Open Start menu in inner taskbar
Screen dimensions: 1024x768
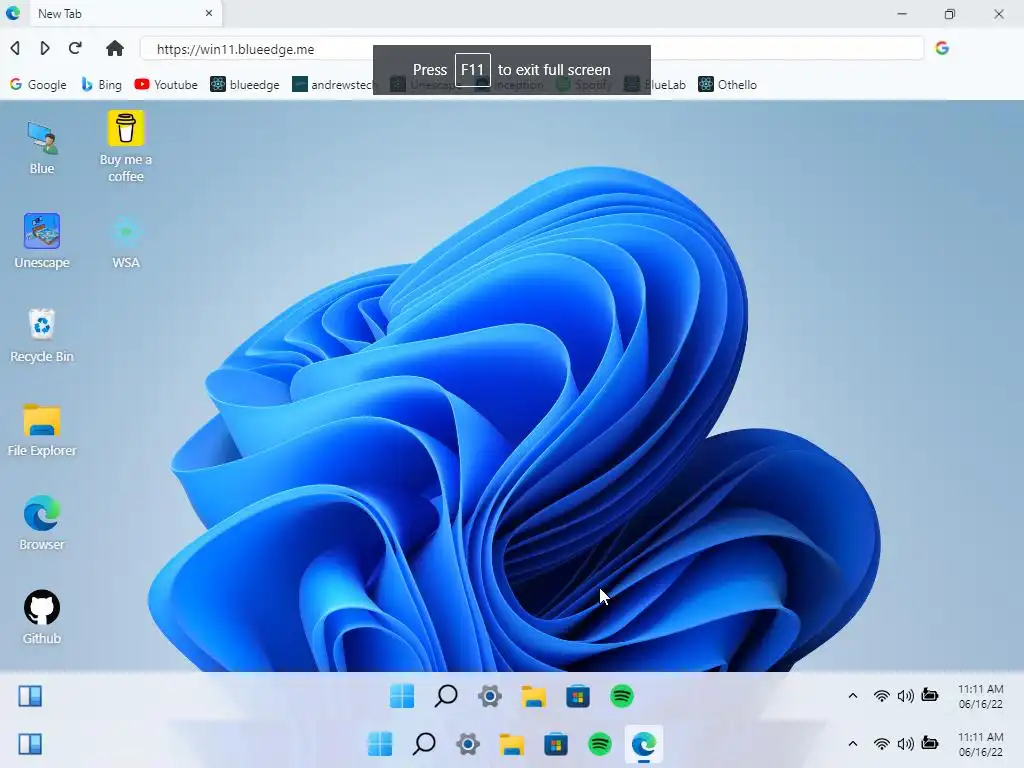(402, 696)
